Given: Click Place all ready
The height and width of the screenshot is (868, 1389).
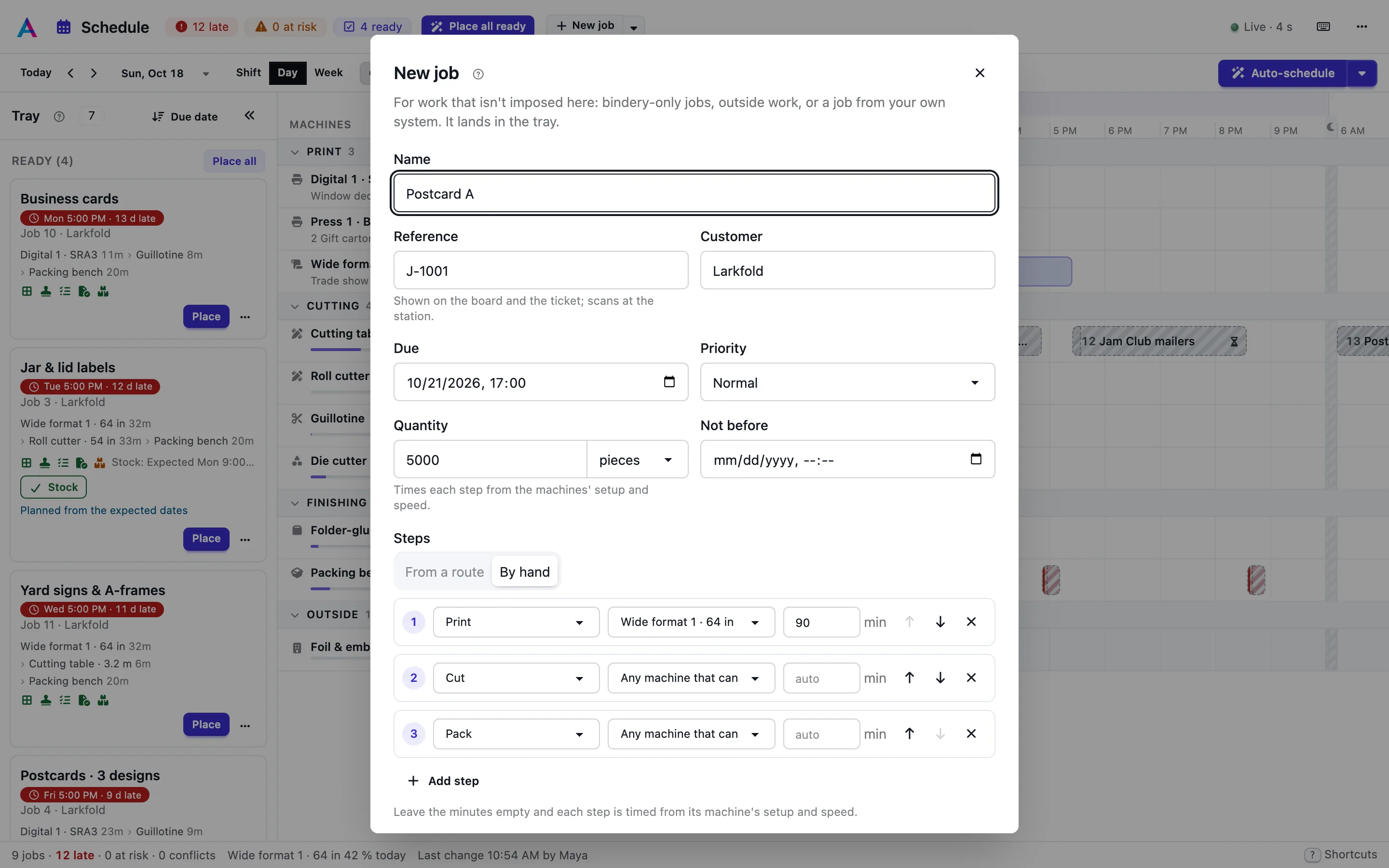Looking at the screenshot, I should pyautogui.click(x=478, y=27).
